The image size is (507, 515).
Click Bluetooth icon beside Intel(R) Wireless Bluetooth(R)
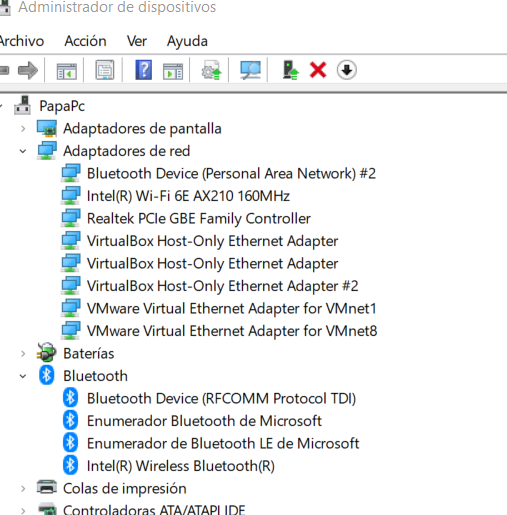[x=70, y=465]
